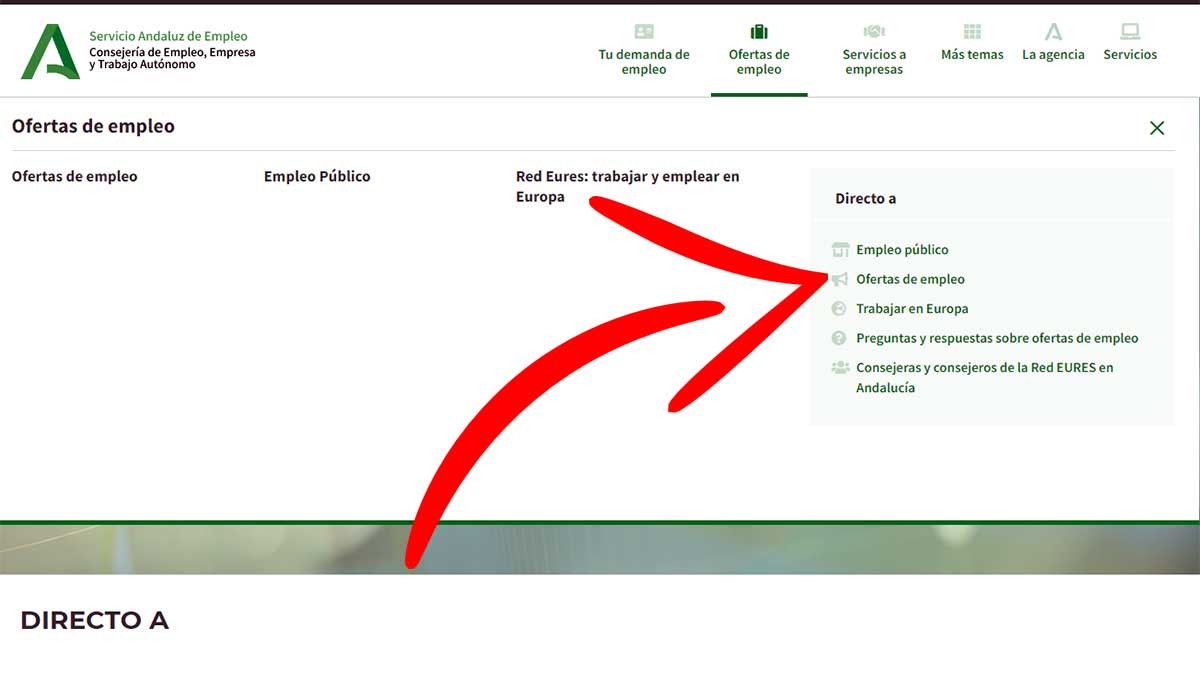This screenshot has height=675, width=1200.
Task: Click the laptop icon above Servicios
Action: pyautogui.click(x=1130, y=32)
